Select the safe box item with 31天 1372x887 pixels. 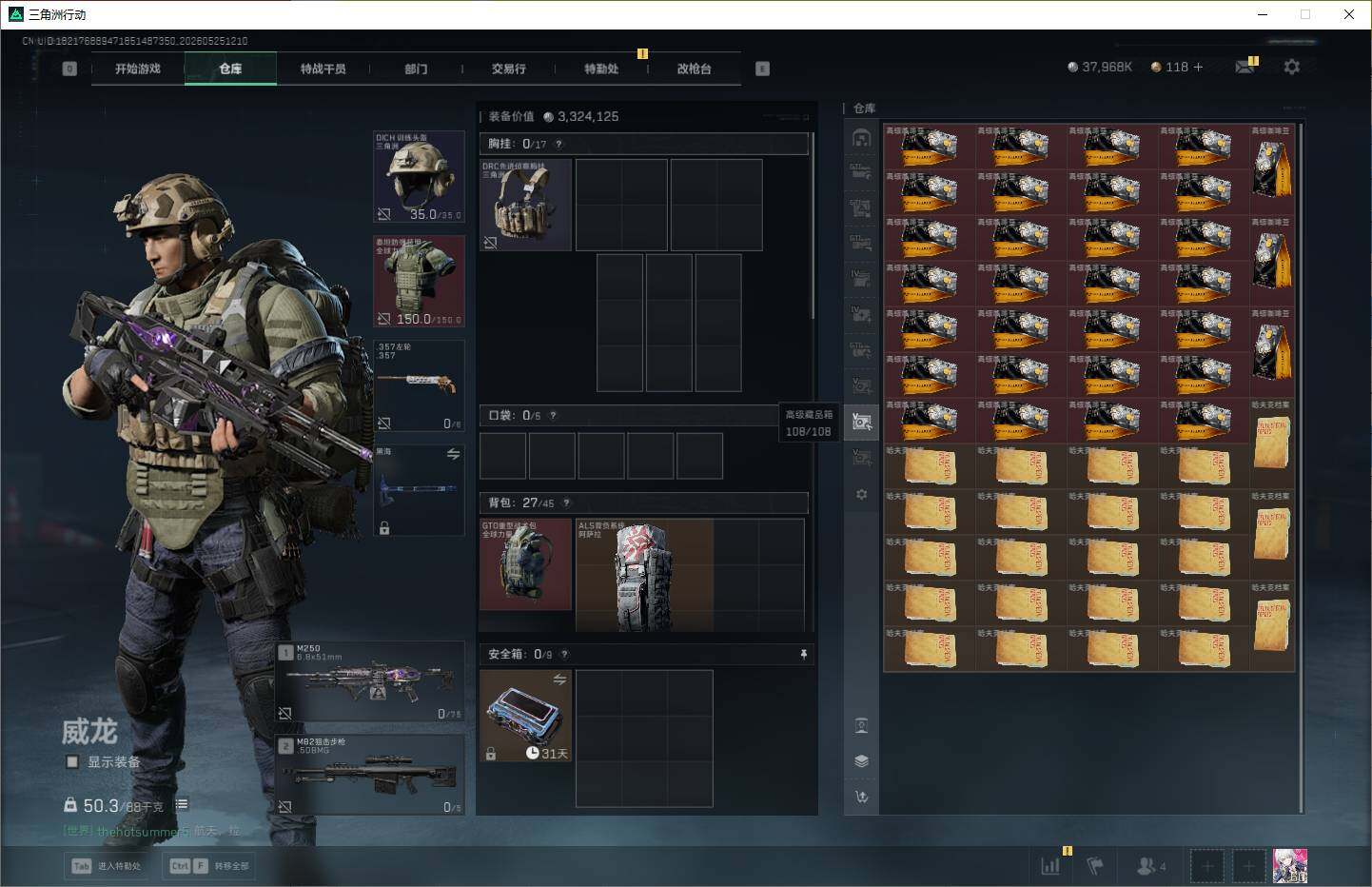525,716
